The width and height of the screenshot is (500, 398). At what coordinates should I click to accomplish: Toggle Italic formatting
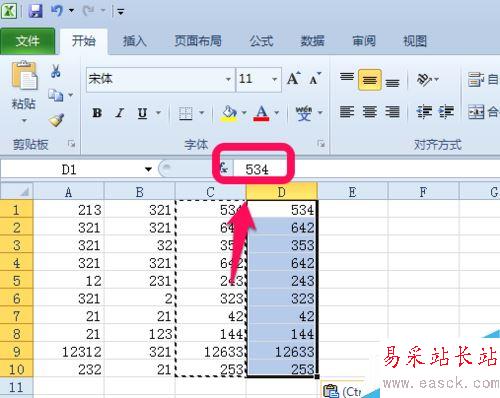pyautogui.click(x=120, y=113)
